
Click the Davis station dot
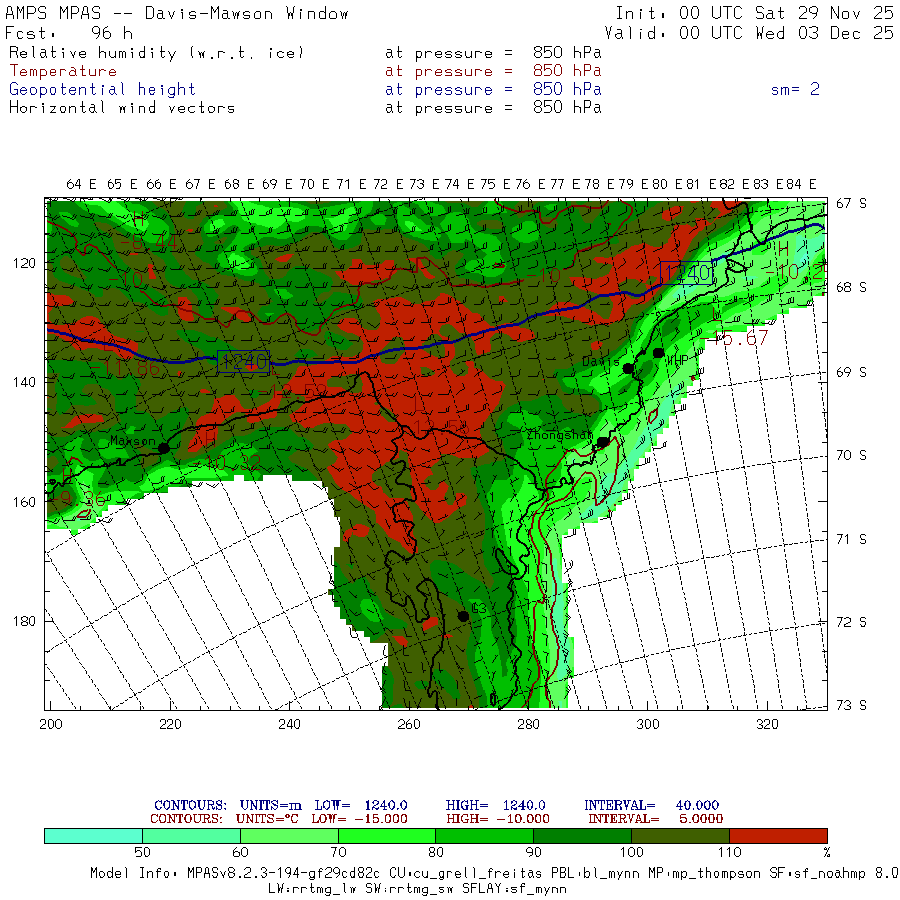pos(629,368)
